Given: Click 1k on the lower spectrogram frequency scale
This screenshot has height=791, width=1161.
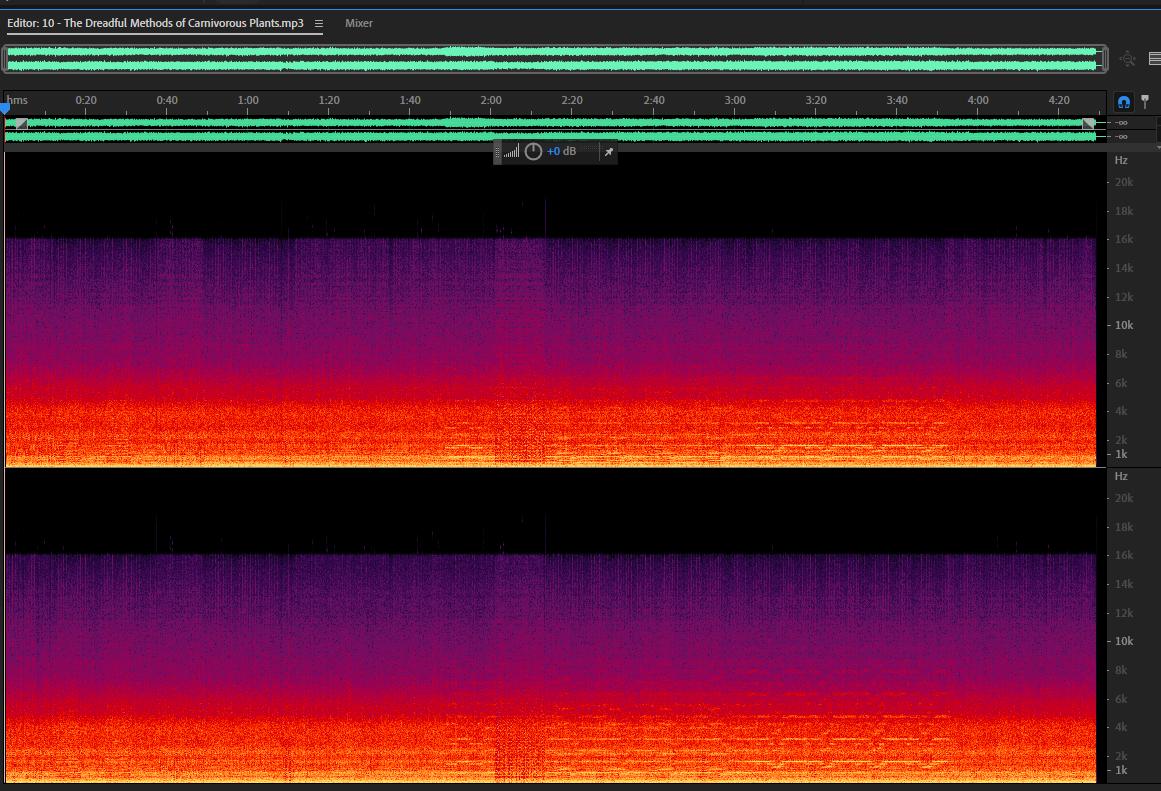Looking at the screenshot, I should coord(1122,770).
